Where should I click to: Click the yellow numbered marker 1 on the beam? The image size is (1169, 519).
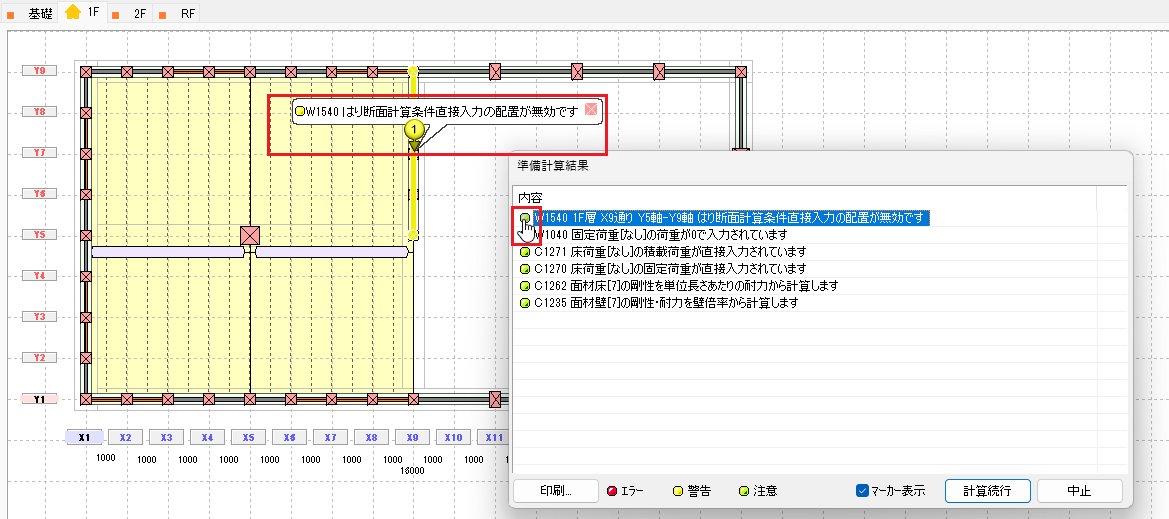pos(413,130)
